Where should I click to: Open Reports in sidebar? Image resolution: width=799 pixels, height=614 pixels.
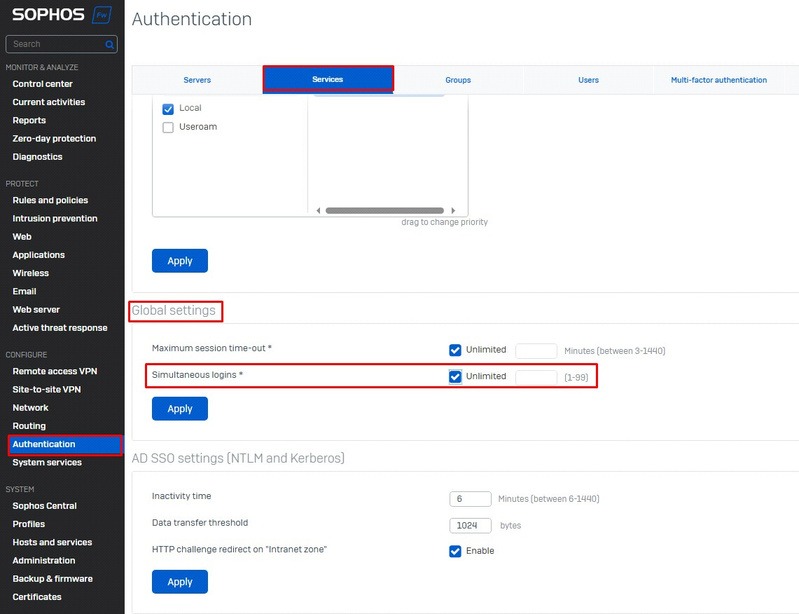29,120
